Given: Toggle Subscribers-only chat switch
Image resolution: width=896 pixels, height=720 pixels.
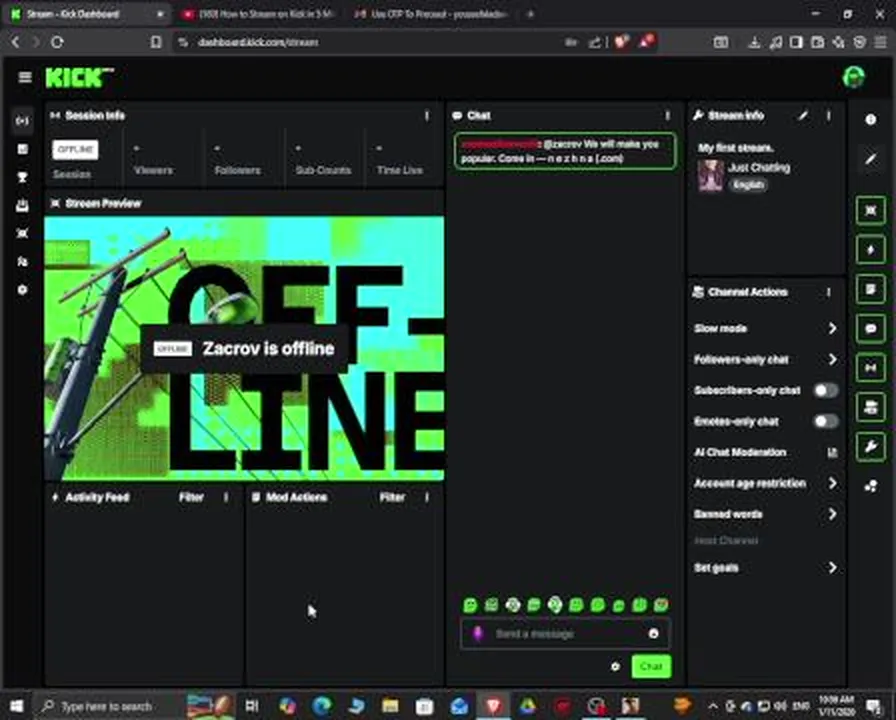Looking at the screenshot, I should [826, 390].
